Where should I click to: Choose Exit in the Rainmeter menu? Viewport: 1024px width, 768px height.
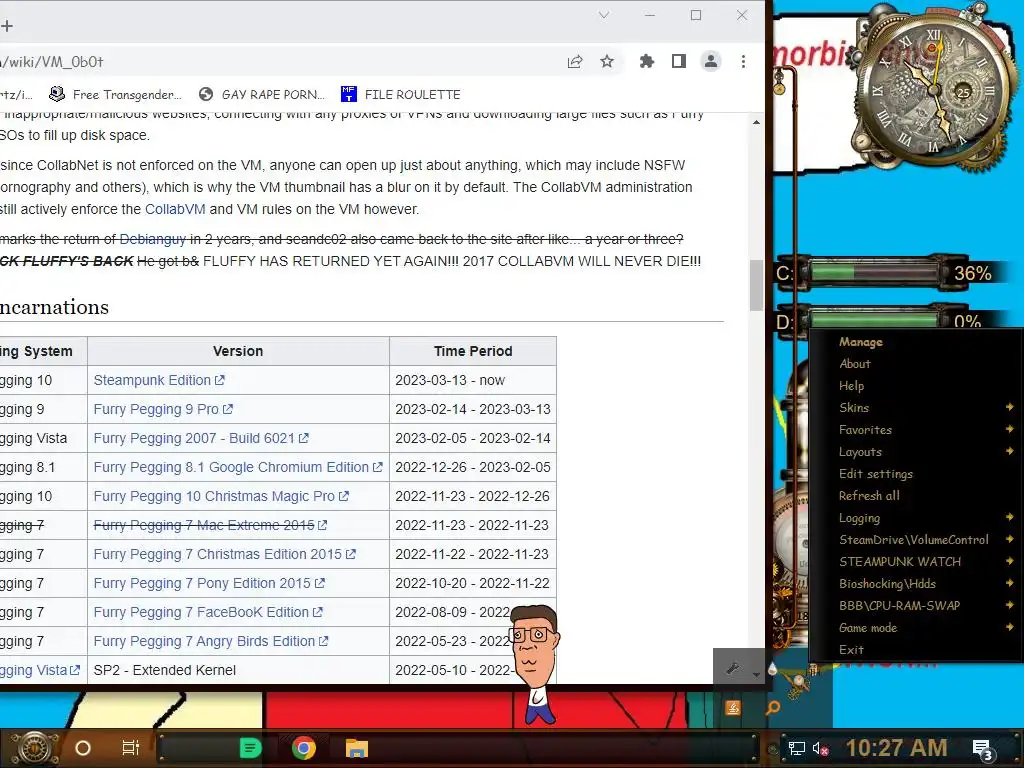[916, 650]
